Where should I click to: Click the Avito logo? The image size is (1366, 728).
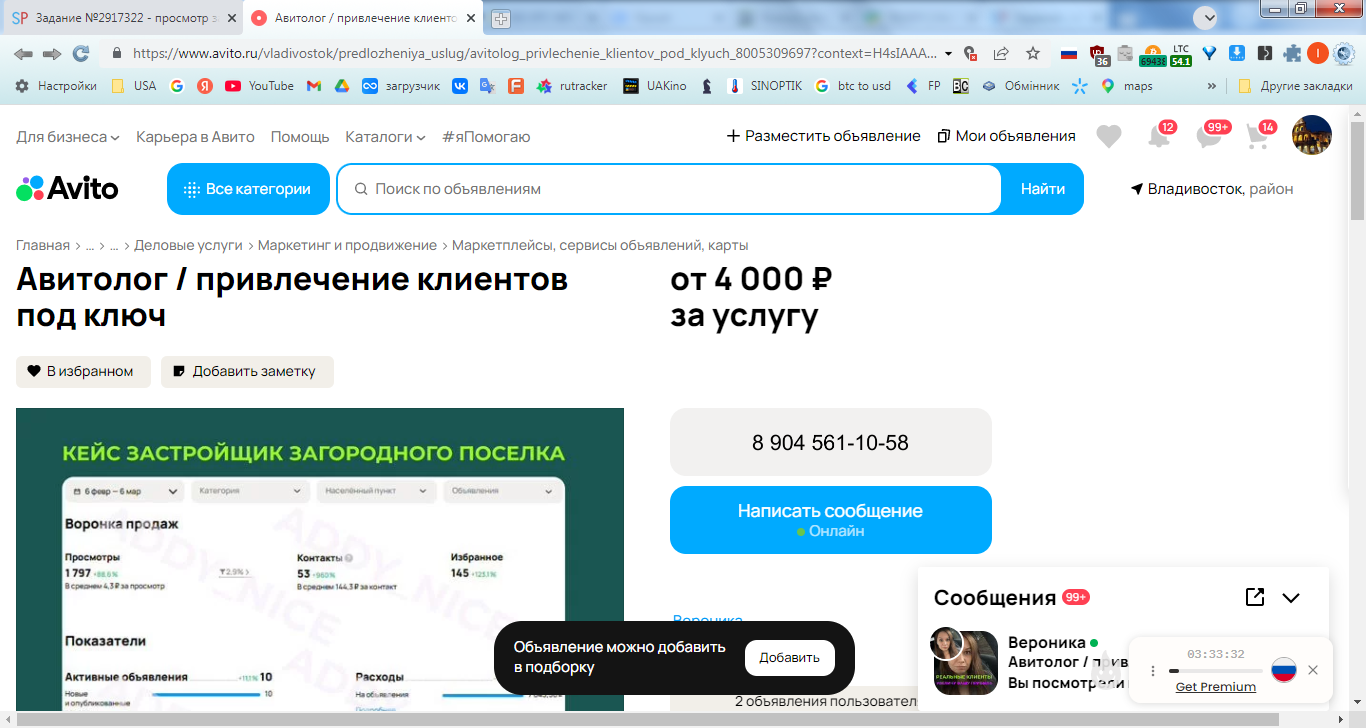(67, 188)
